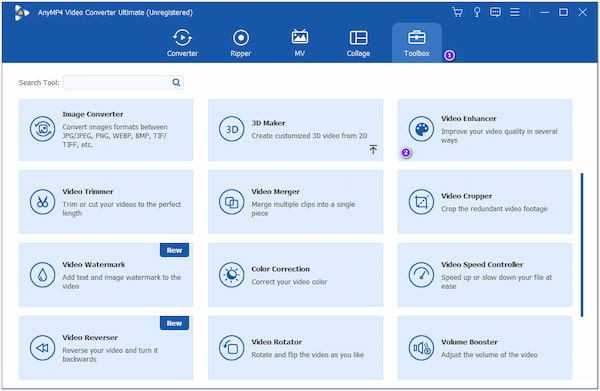Click inside the Search Tool field
The height and width of the screenshot is (391, 600).
tap(123, 82)
